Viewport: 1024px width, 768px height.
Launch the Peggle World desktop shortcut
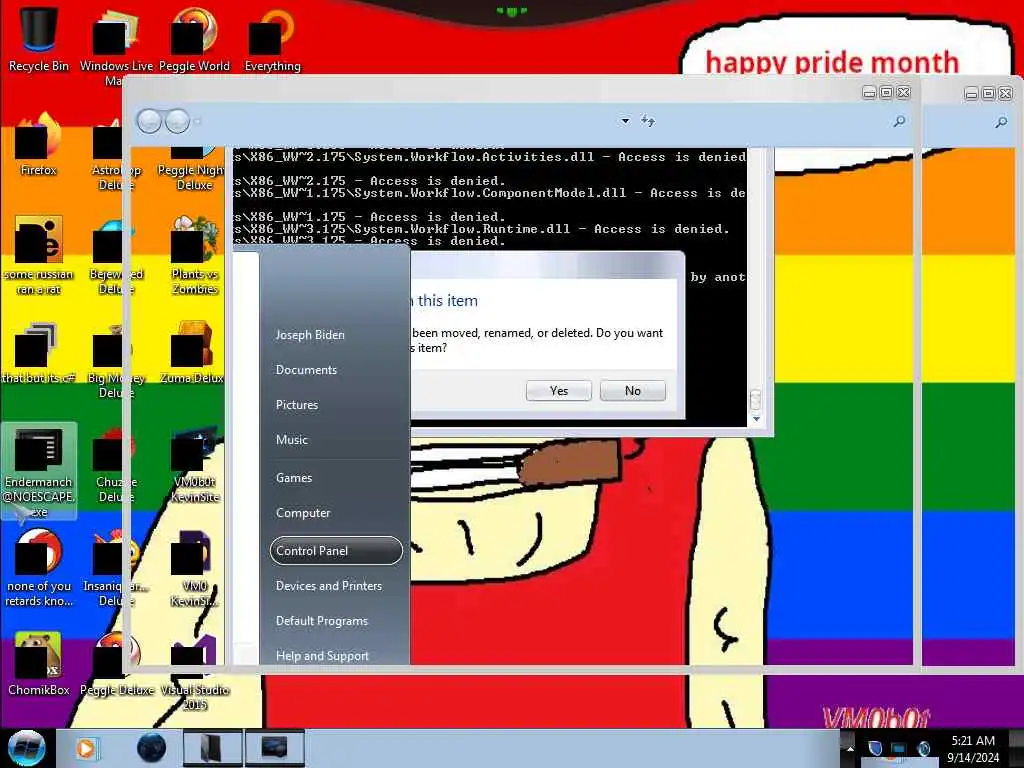(194, 39)
